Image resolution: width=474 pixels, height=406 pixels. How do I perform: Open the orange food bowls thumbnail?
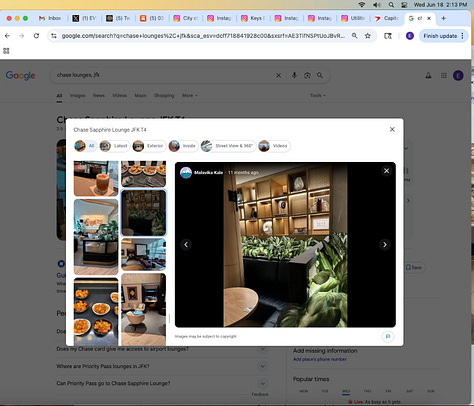click(96, 312)
